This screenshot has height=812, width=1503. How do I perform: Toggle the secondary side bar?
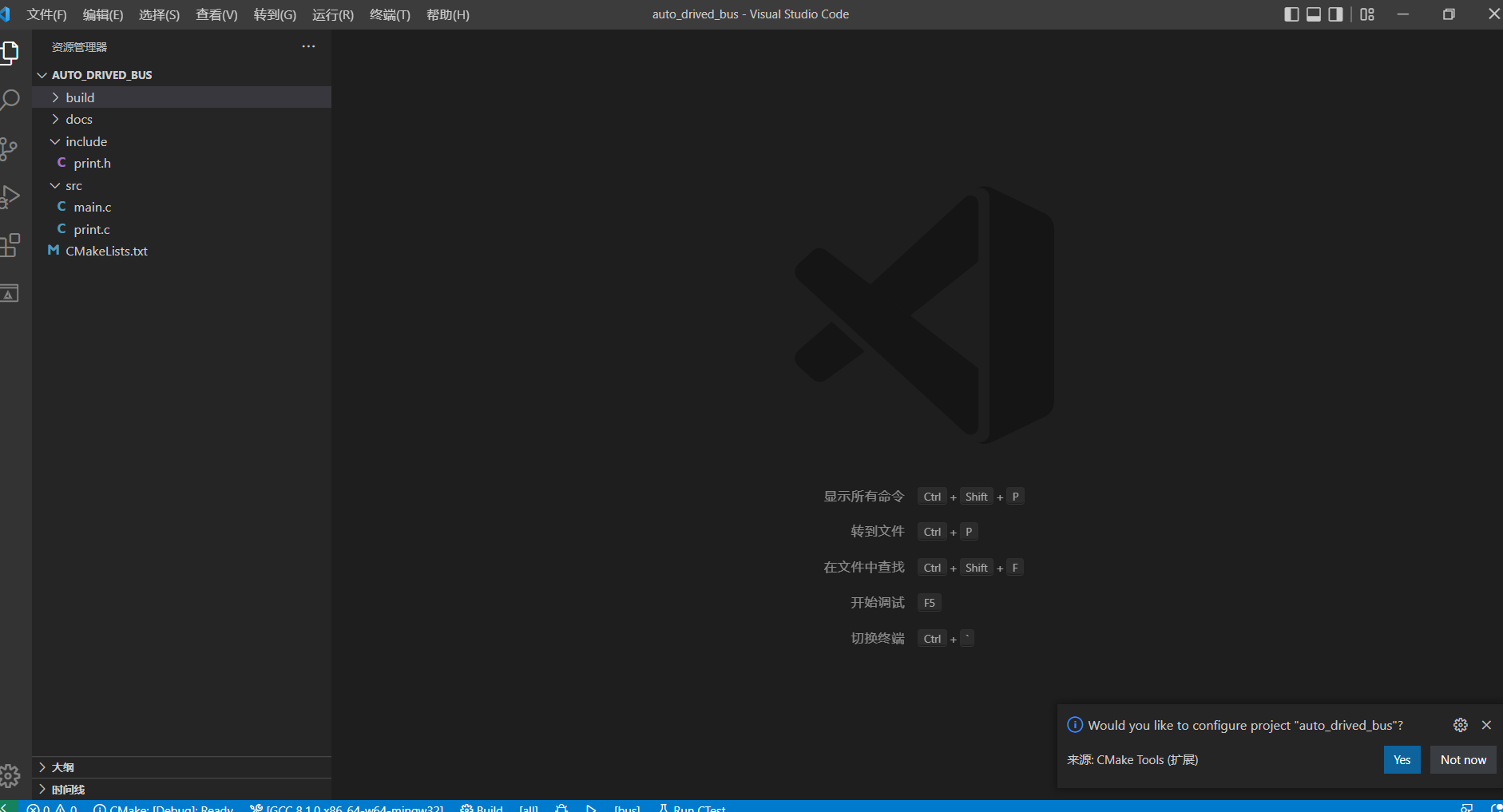1335,14
